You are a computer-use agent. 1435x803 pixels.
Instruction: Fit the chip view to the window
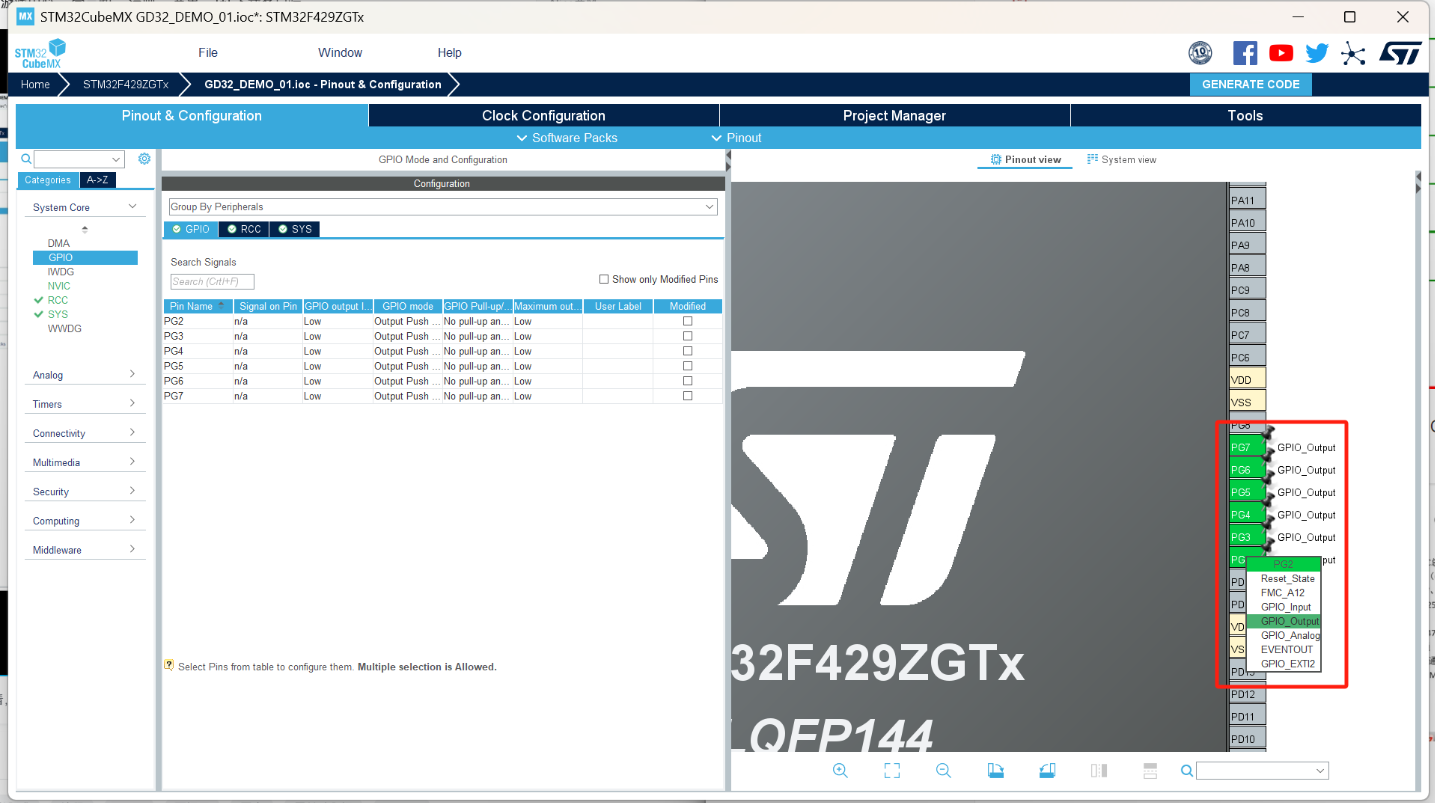892,770
